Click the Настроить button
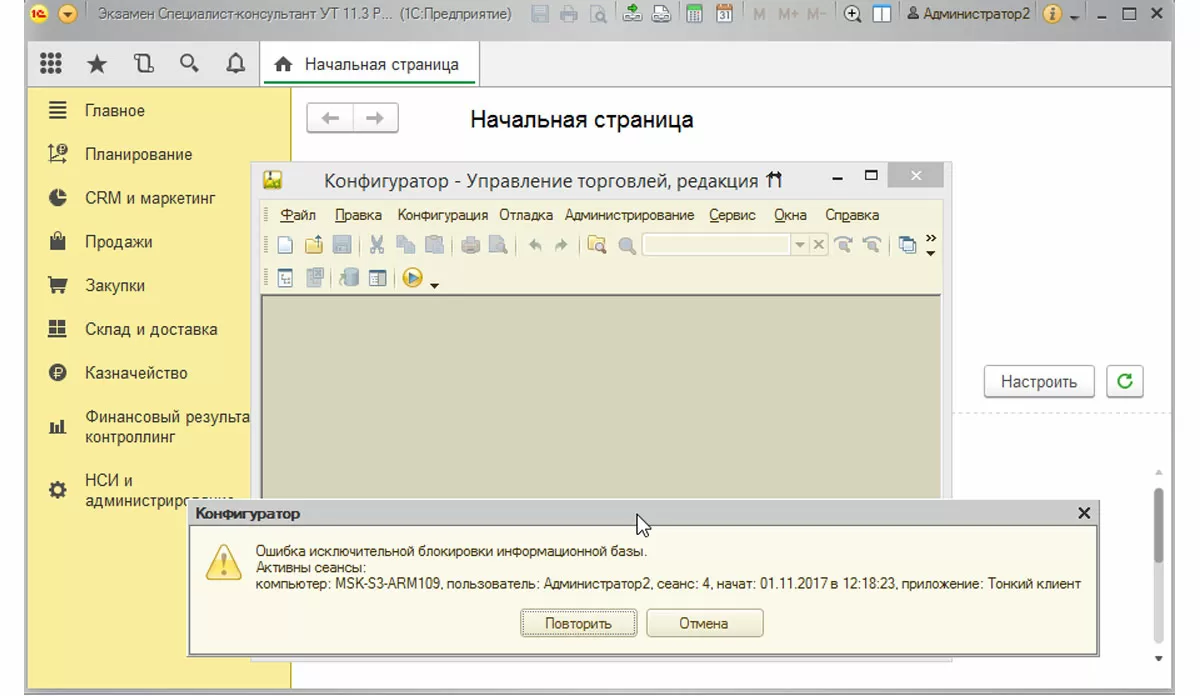1200x696 pixels. 1038,381
